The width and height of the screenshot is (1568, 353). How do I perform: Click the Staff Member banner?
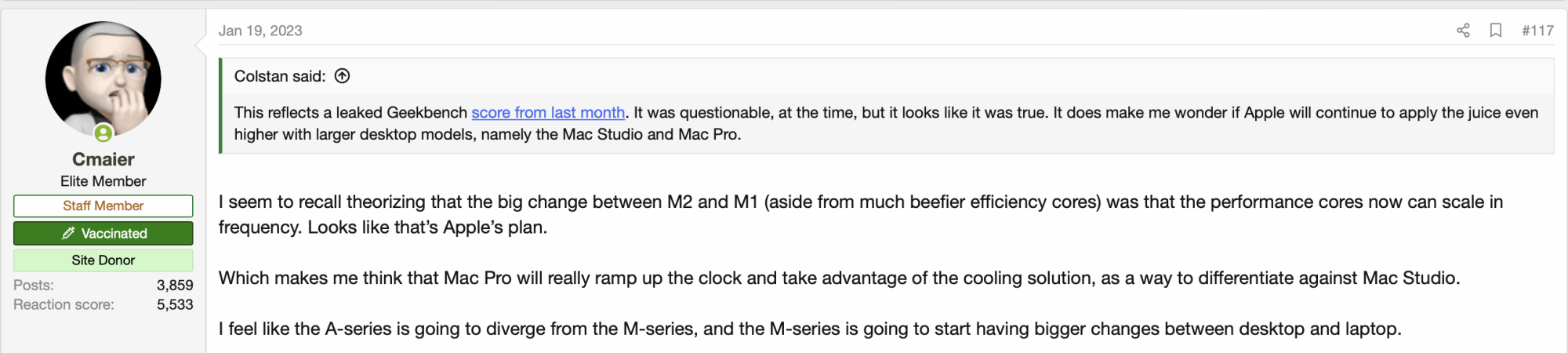tap(103, 206)
